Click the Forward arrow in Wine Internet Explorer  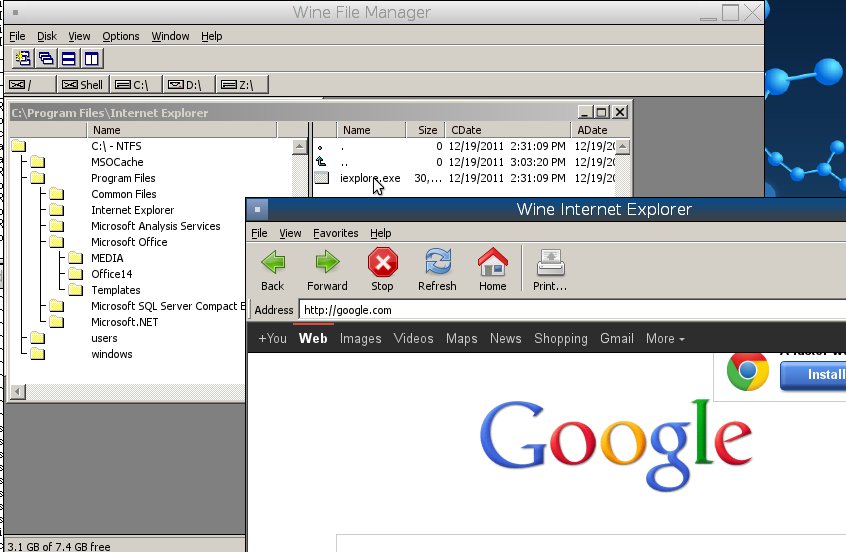[x=327, y=262]
